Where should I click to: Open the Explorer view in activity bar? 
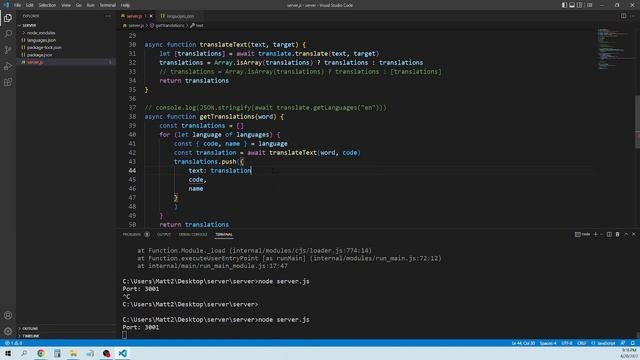coord(8,18)
